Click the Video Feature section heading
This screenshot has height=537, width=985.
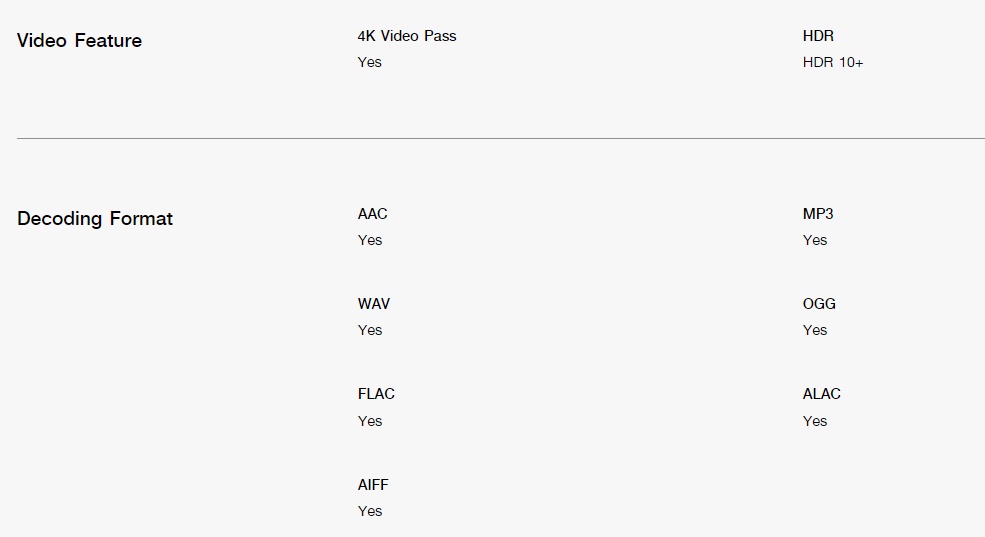tap(79, 41)
